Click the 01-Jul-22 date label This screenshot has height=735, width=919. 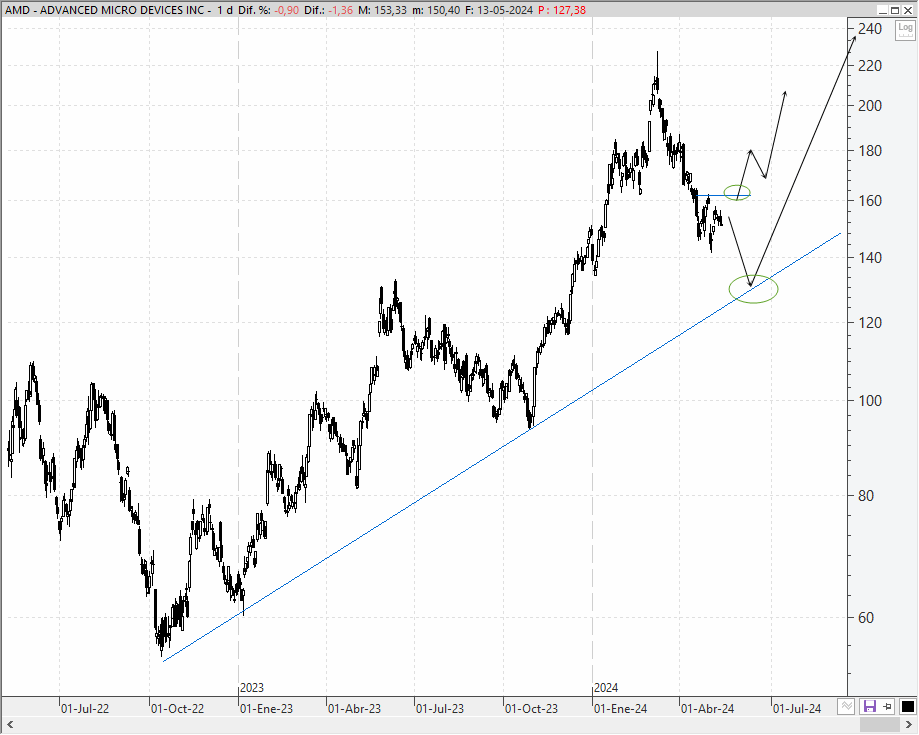click(85, 709)
